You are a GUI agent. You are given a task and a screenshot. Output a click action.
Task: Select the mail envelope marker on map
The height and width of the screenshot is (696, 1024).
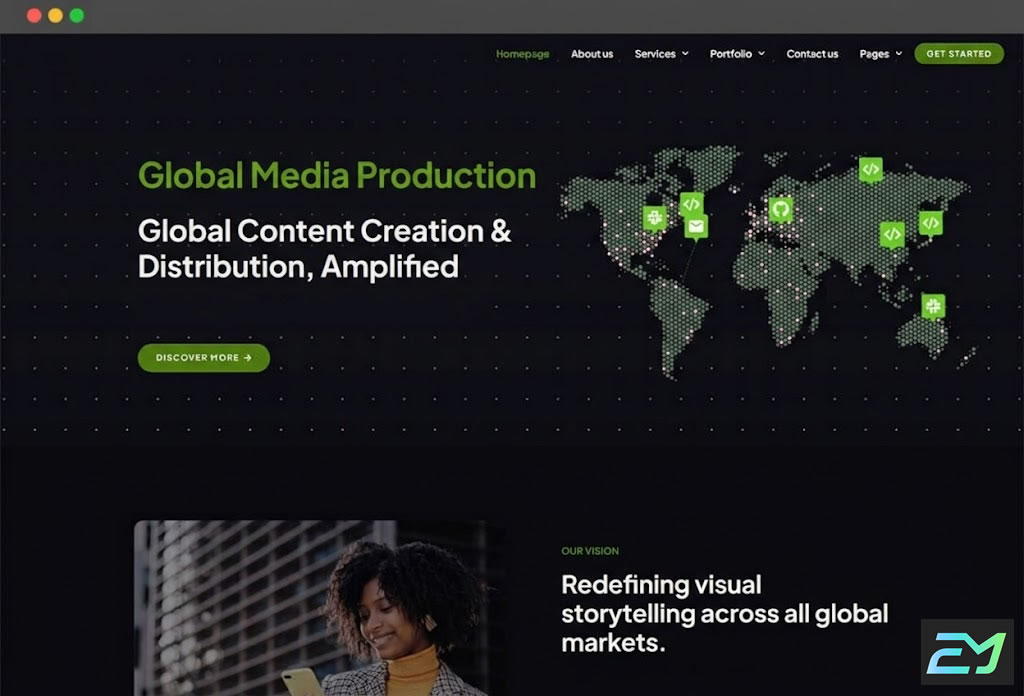[696, 227]
